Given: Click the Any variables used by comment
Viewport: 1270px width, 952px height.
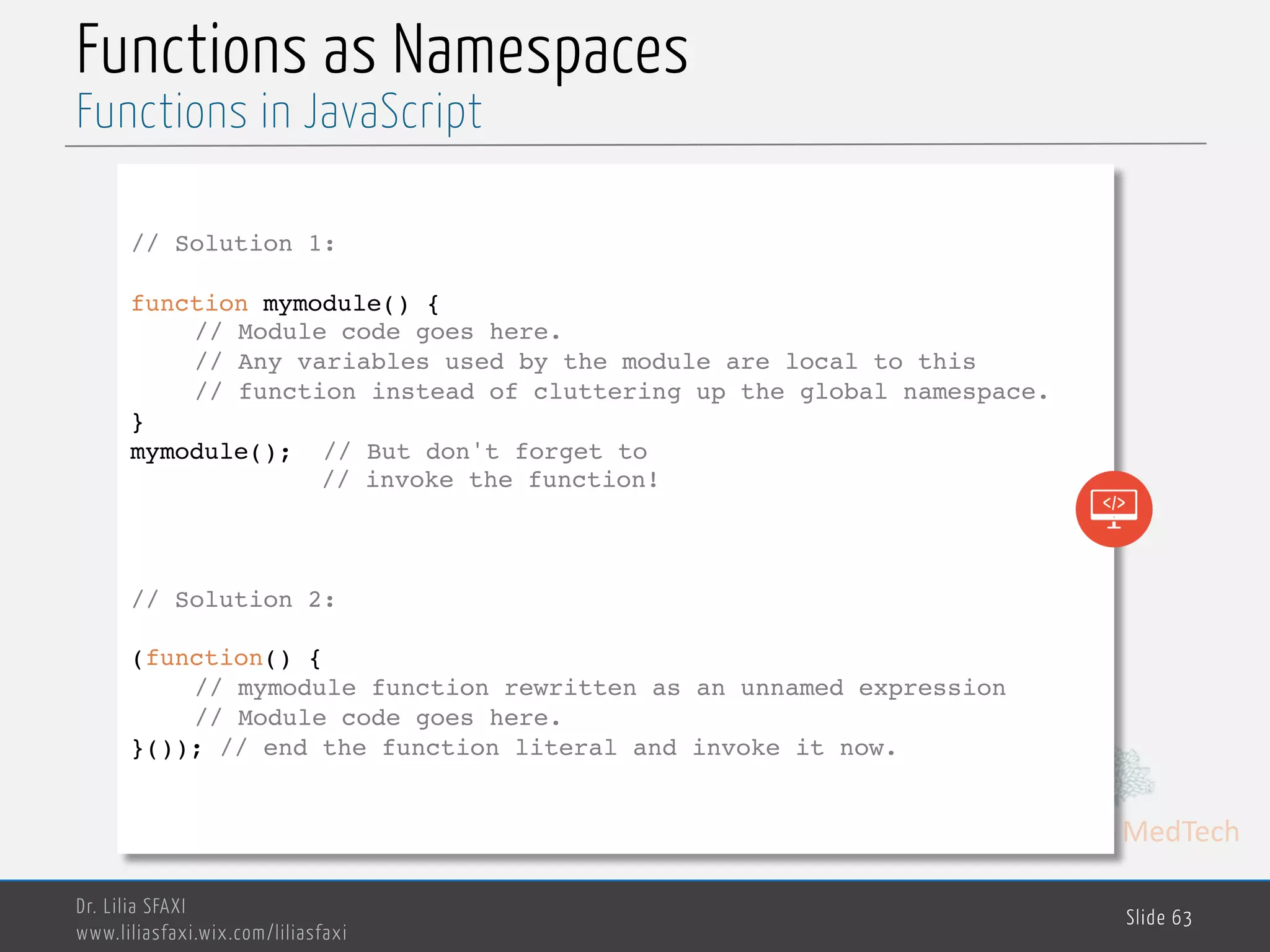Looking at the screenshot, I should (585, 362).
